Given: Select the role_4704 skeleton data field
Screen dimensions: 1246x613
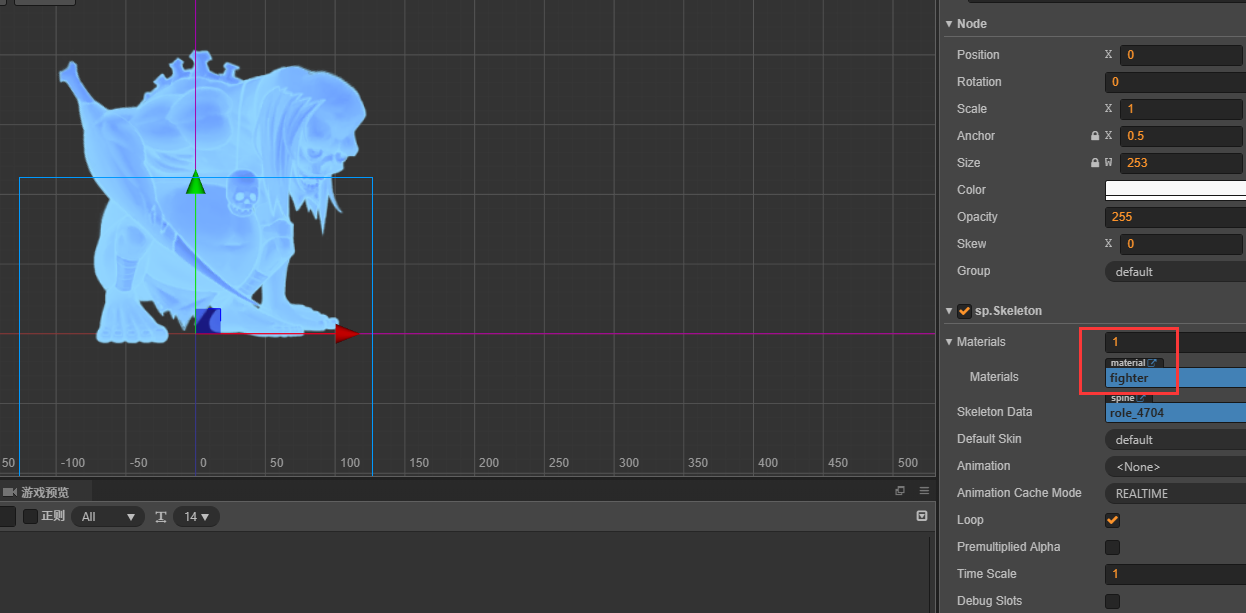Looking at the screenshot, I should tap(1175, 413).
